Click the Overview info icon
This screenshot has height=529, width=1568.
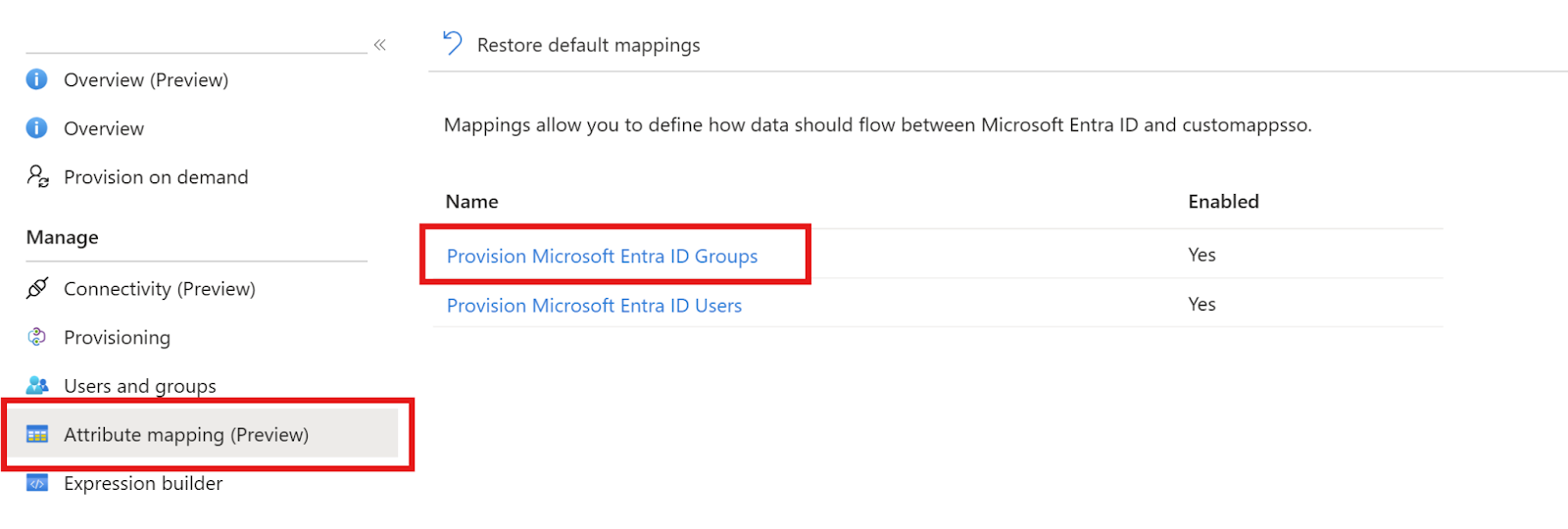click(36, 128)
